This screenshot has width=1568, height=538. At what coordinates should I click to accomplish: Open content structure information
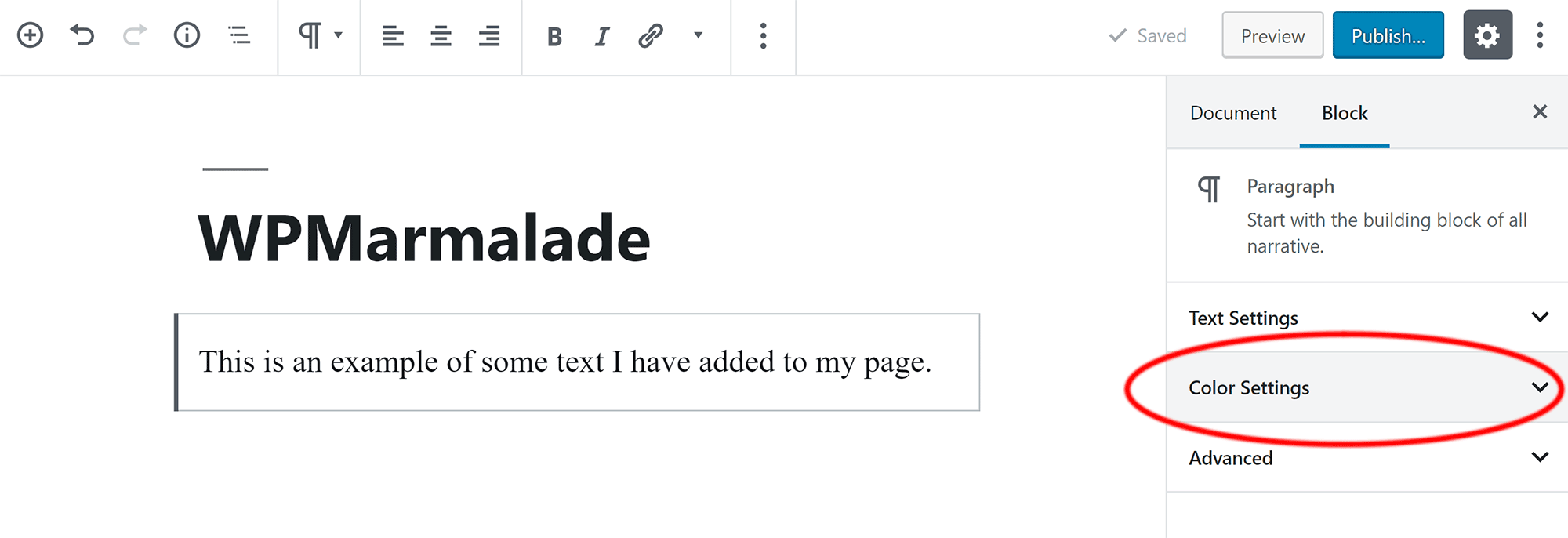[187, 35]
